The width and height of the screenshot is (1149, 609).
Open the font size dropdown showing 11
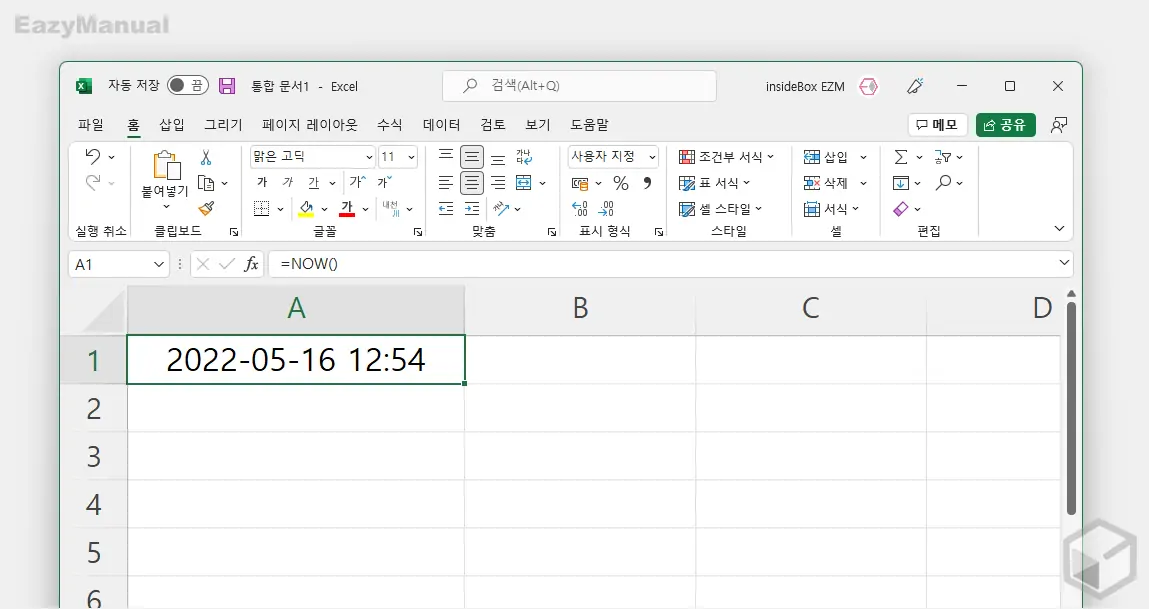[x=395, y=156]
